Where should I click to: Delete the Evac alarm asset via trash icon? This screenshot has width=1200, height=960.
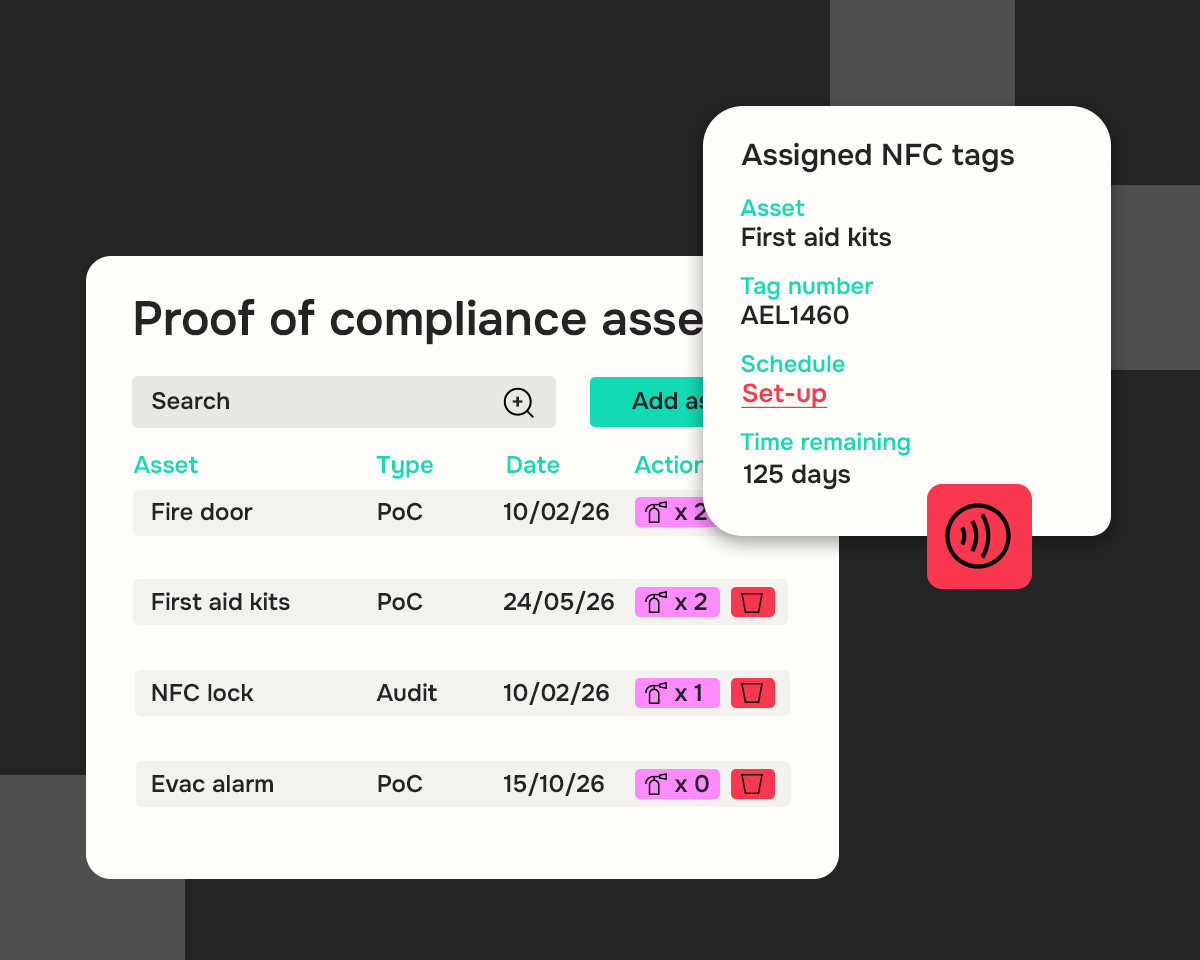(x=753, y=784)
